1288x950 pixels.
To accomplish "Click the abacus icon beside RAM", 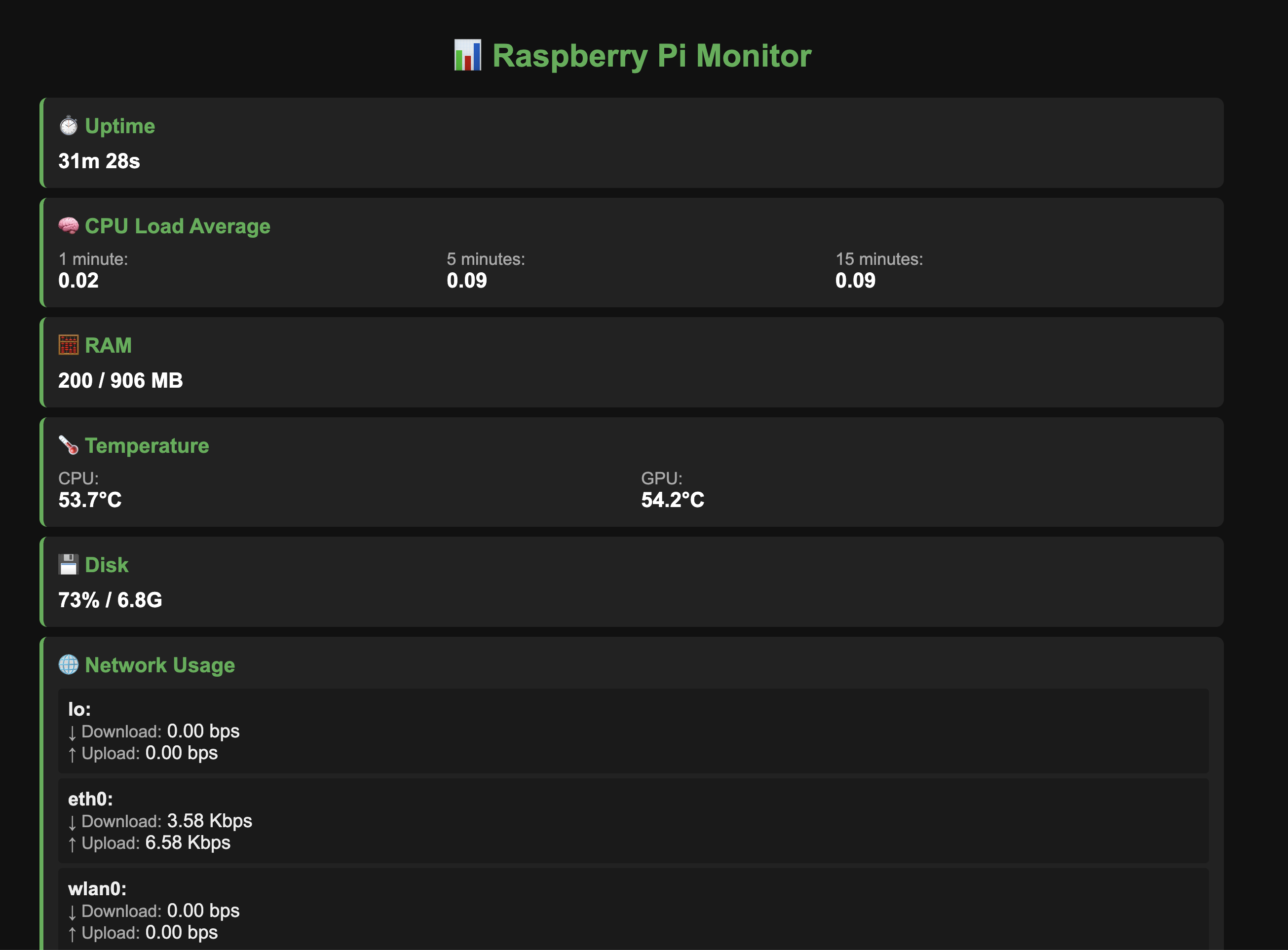I will click(x=68, y=344).
